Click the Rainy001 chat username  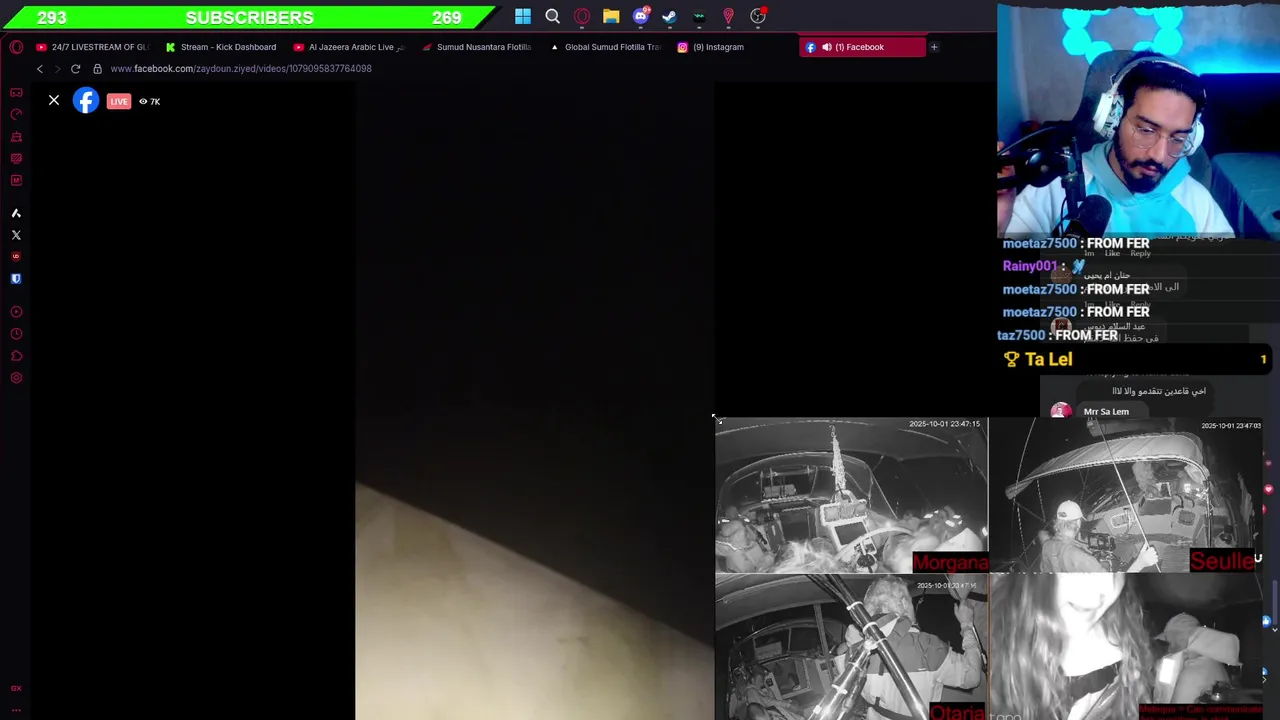1030,266
